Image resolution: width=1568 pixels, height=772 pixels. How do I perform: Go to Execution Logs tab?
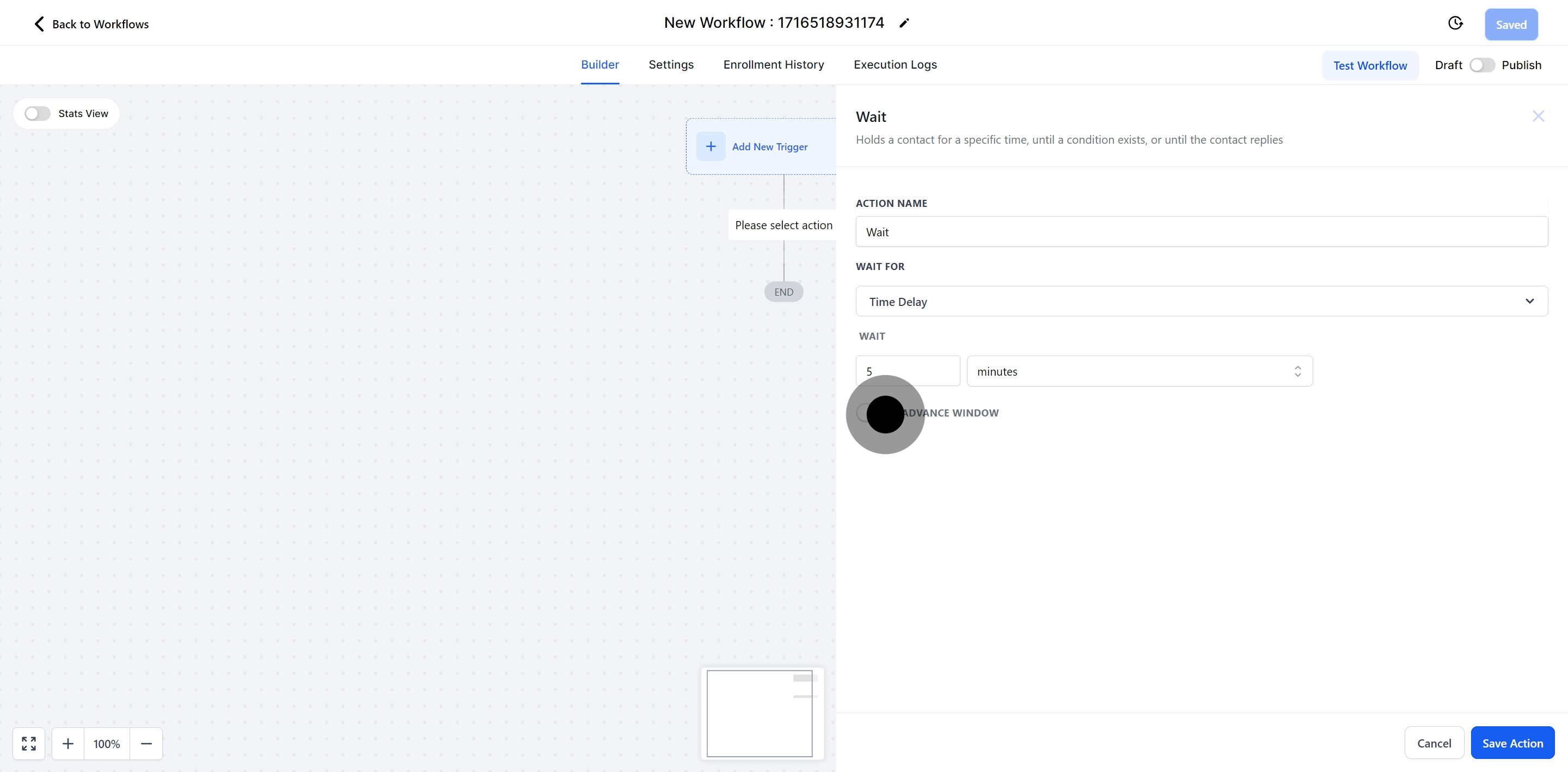pyautogui.click(x=895, y=65)
